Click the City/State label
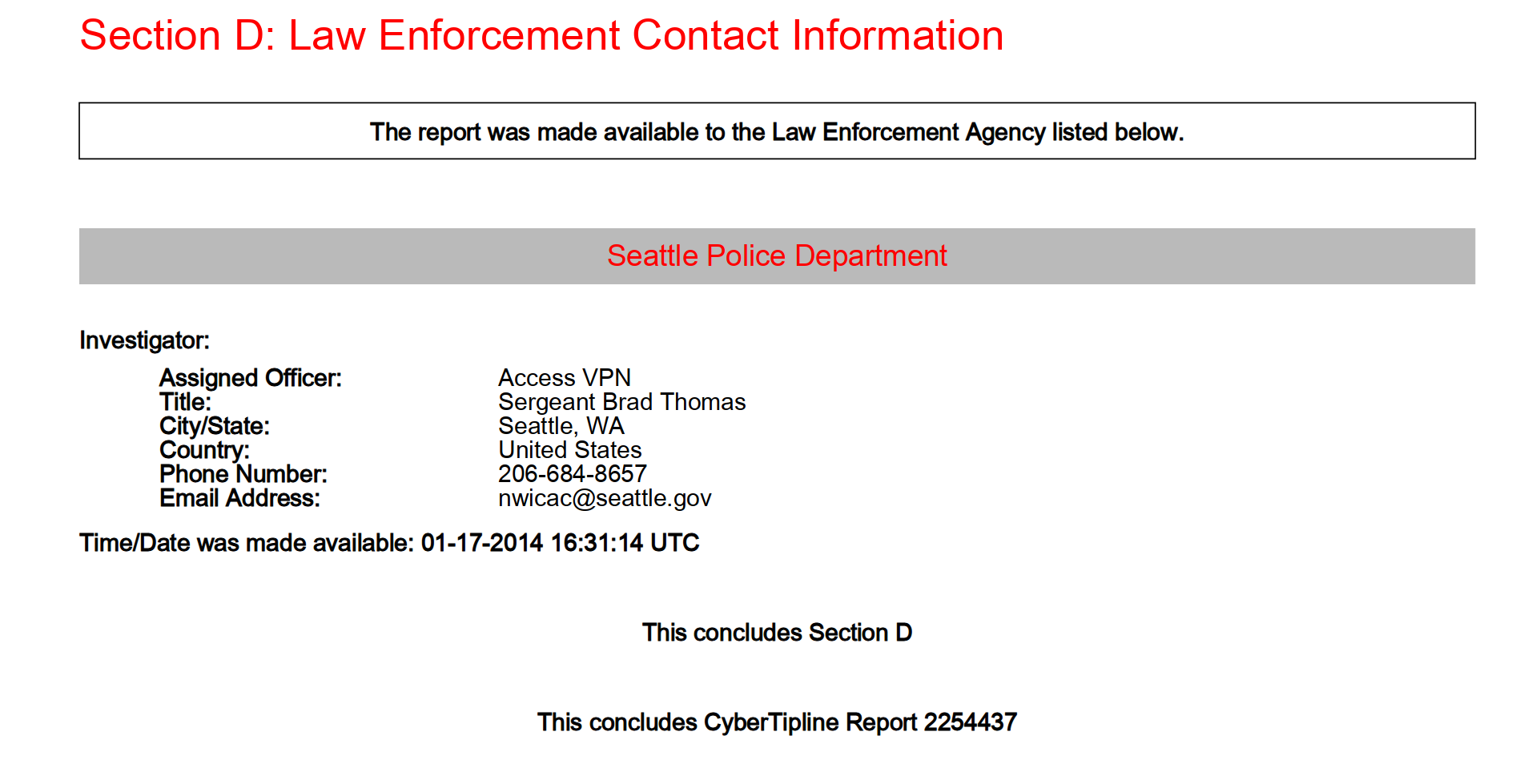The height and width of the screenshot is (784, 1540). [214, 426]
